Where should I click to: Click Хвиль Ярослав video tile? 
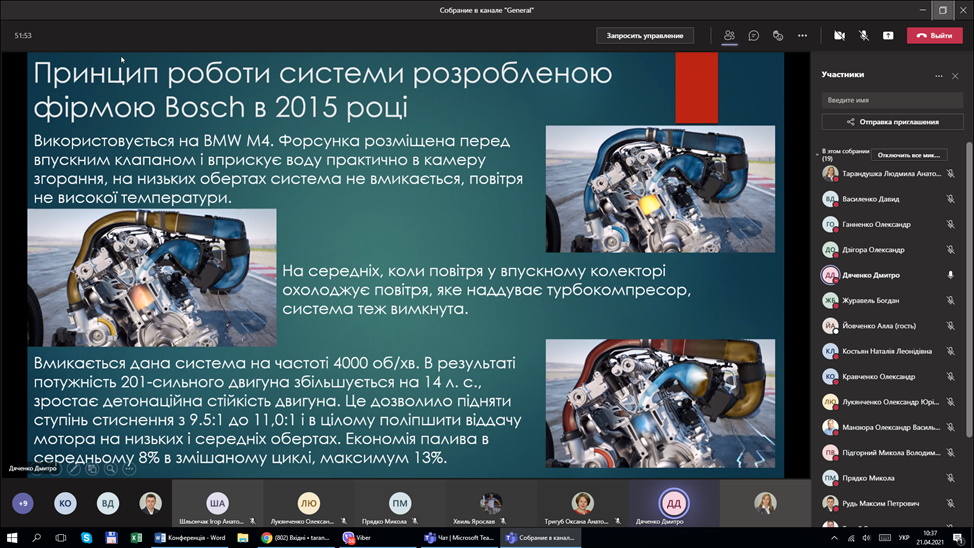491,503
